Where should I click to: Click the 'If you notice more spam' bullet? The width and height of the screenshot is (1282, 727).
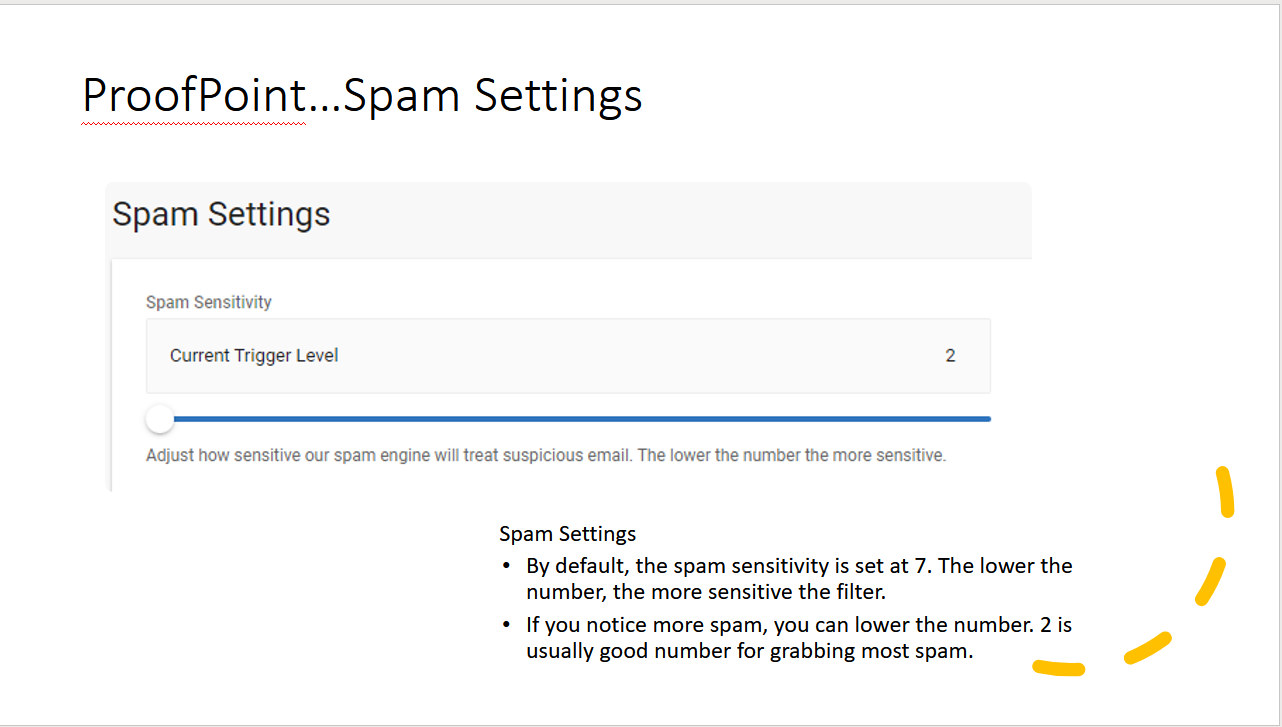point(640,626)
